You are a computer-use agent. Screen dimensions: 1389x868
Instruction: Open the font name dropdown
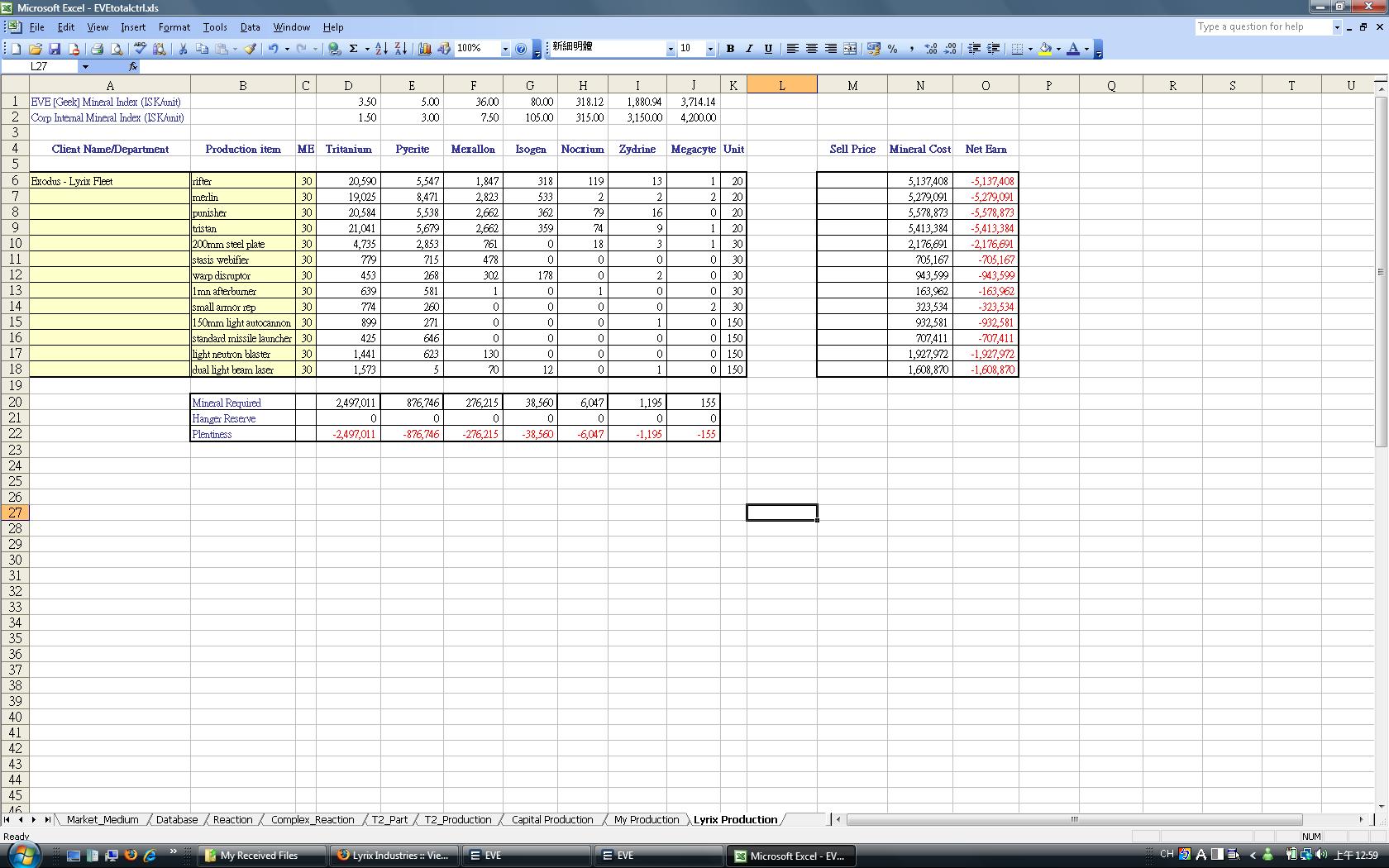click(x=671, y=49)
